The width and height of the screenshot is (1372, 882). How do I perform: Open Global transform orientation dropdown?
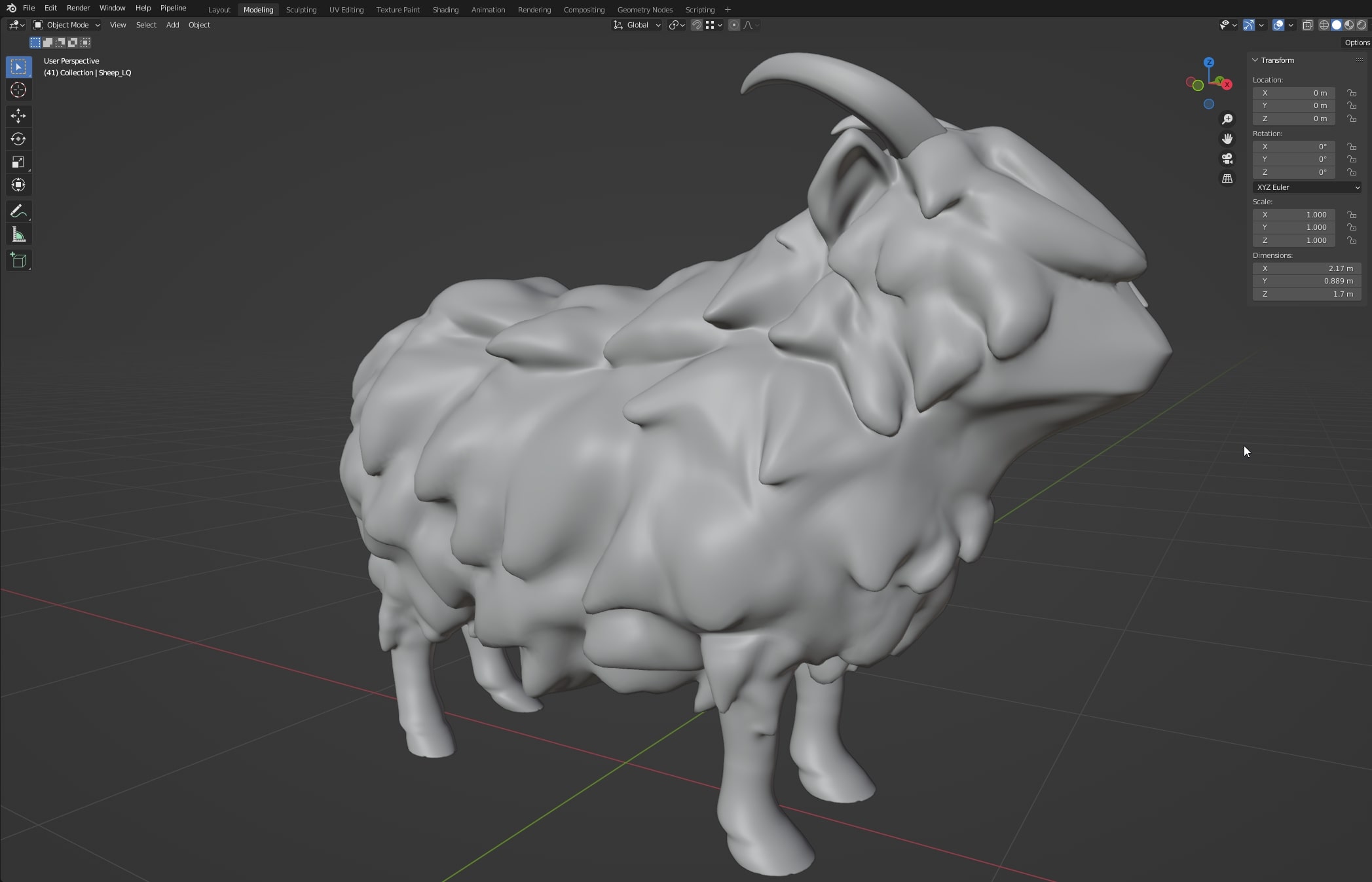pyautogui.click(x=637, y=25)
